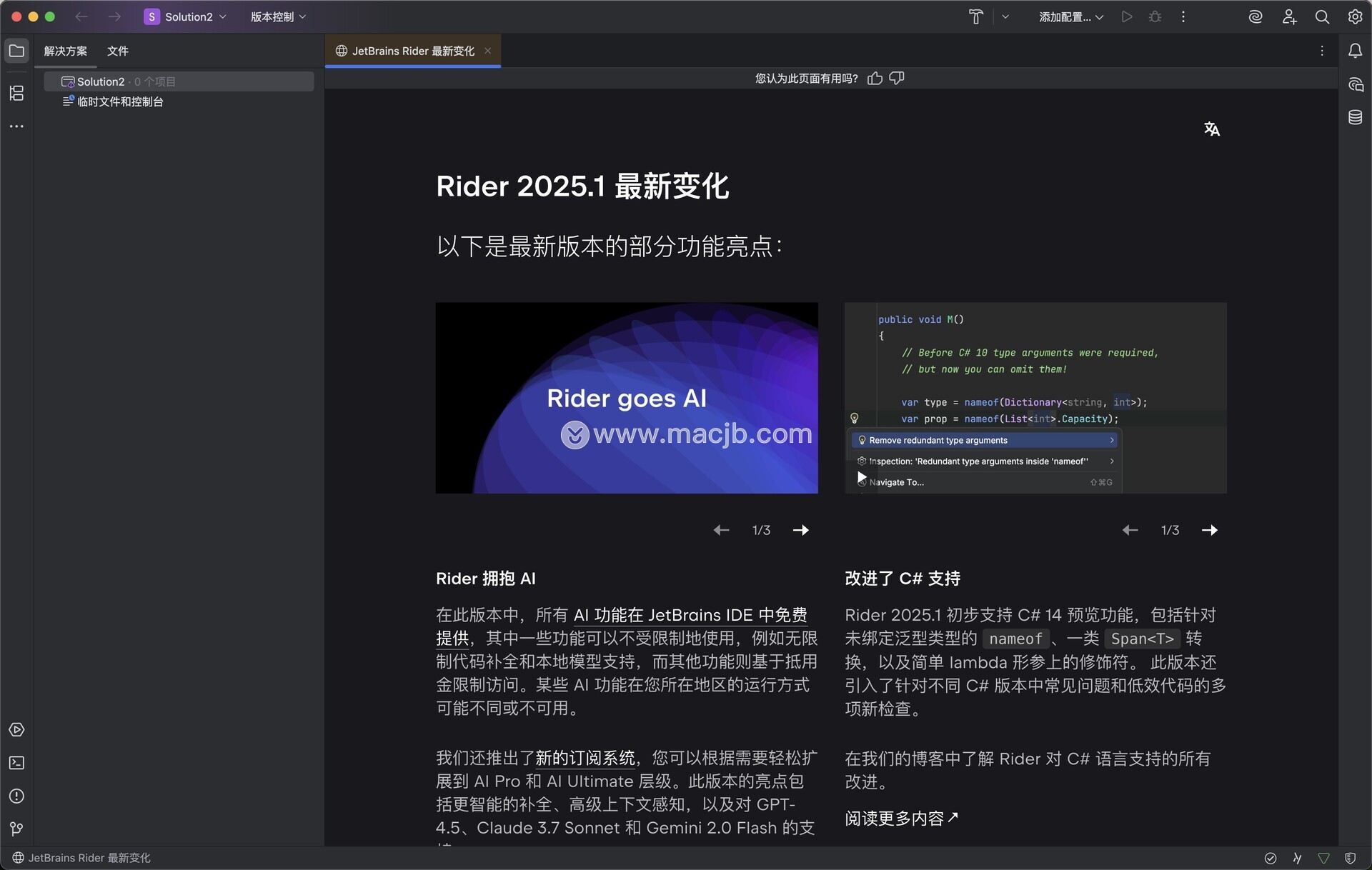Open editor tab options vertical dots
Screen dimensions: 1372x870
1322,51
